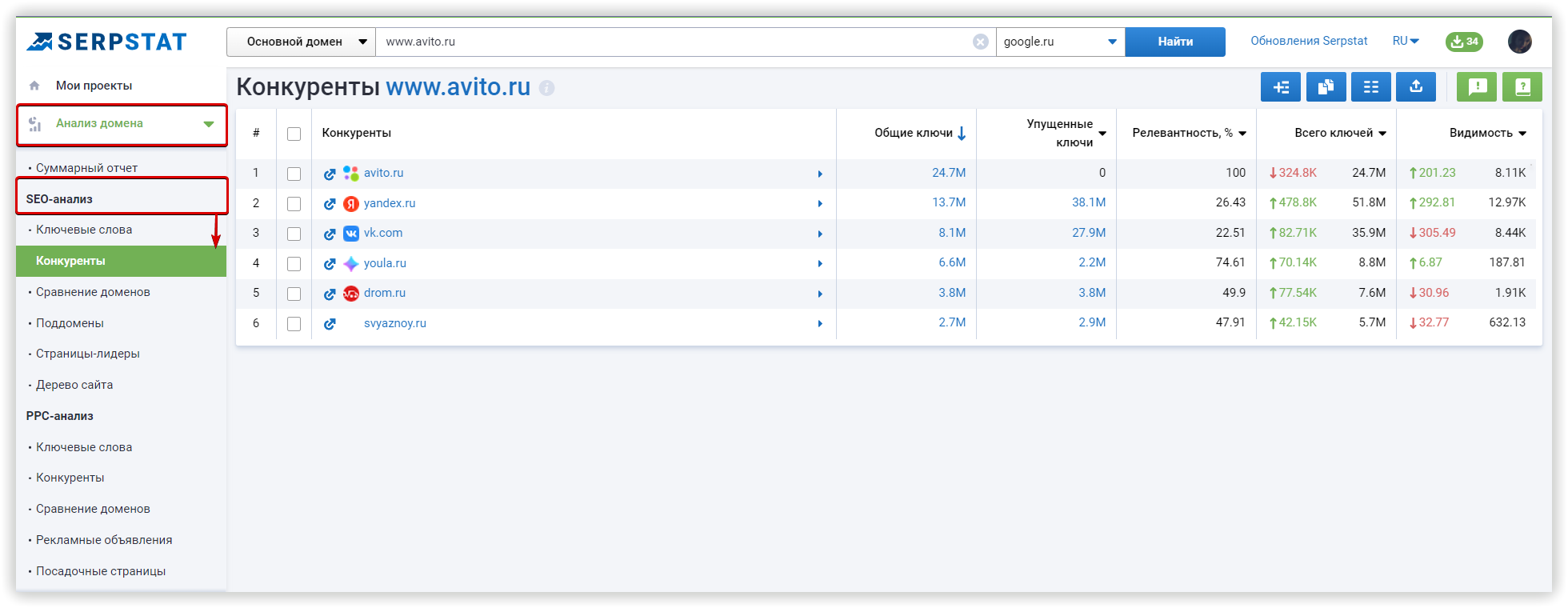1568x608 pixels.
Task: Sort by Релевантность, % column
Action: coord(1190,133)
